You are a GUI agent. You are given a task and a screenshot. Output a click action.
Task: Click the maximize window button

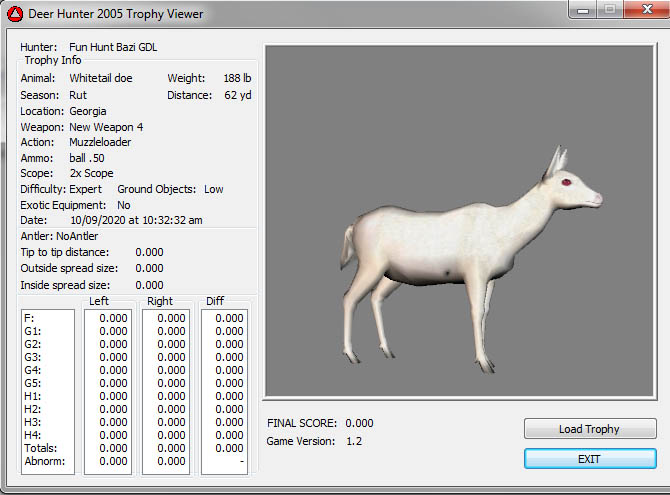[607, 10]
